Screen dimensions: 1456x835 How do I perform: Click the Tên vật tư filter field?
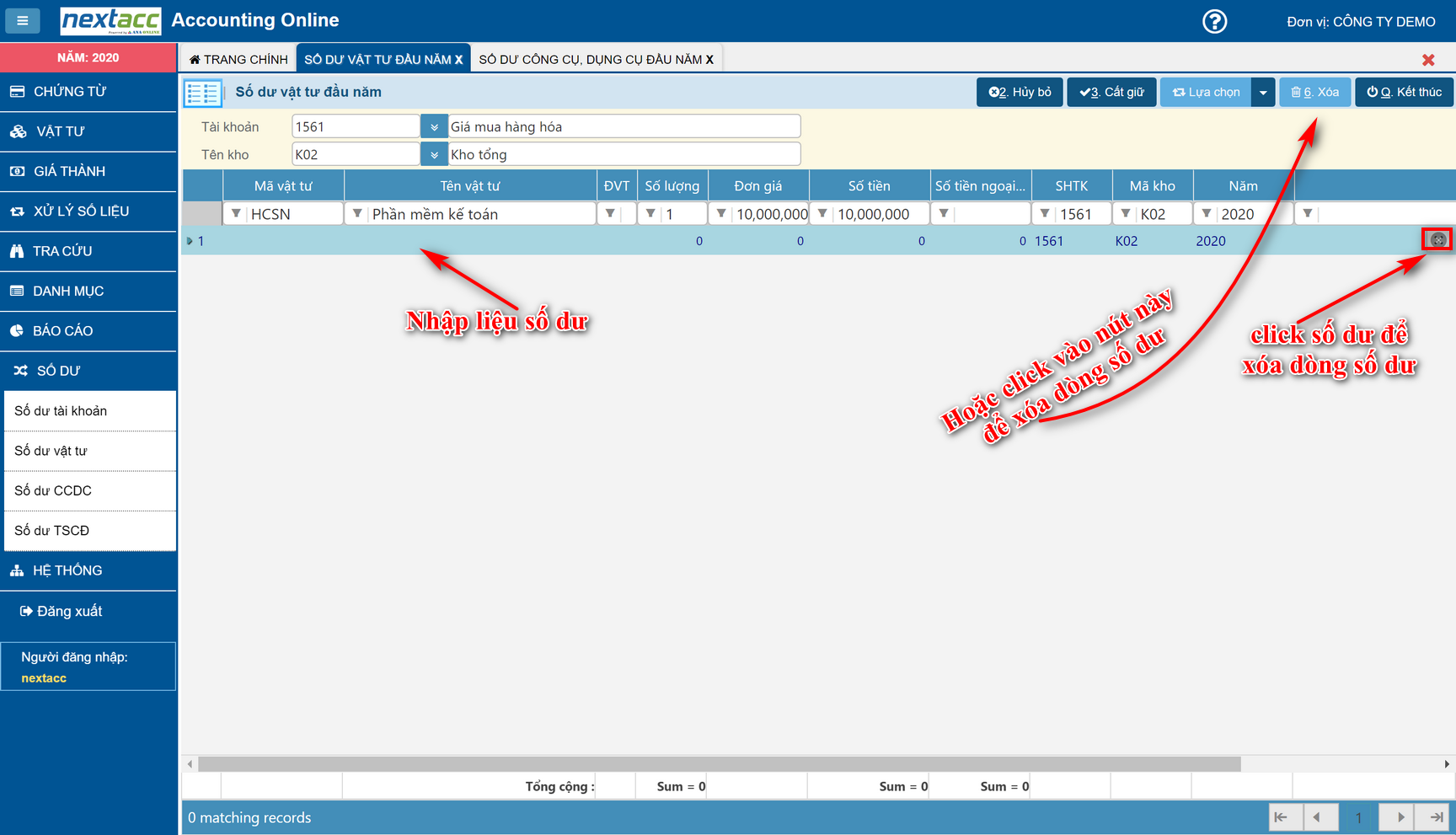(x=480, y=214)
